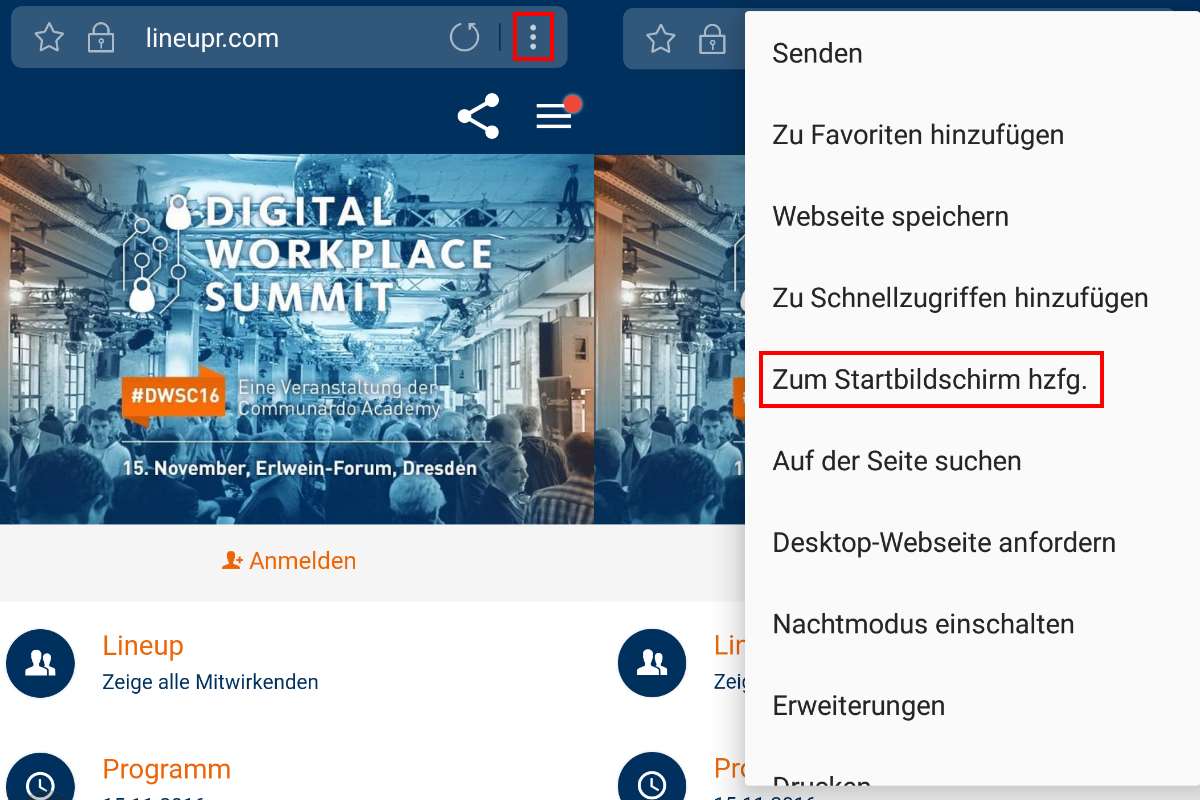
Task: Choose Zum Startbildschirm hzfg. menu entry
Action: (x=931, y=379)
